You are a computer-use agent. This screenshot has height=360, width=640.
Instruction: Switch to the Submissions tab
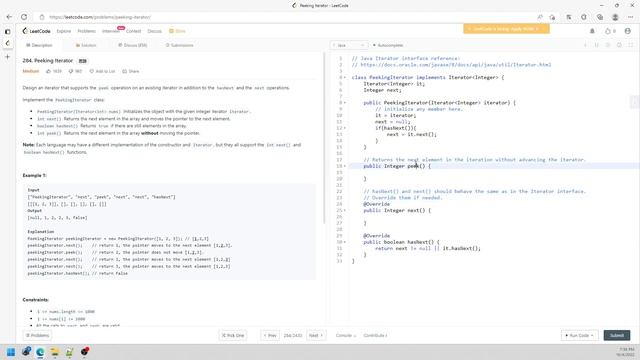coord(180,45)
